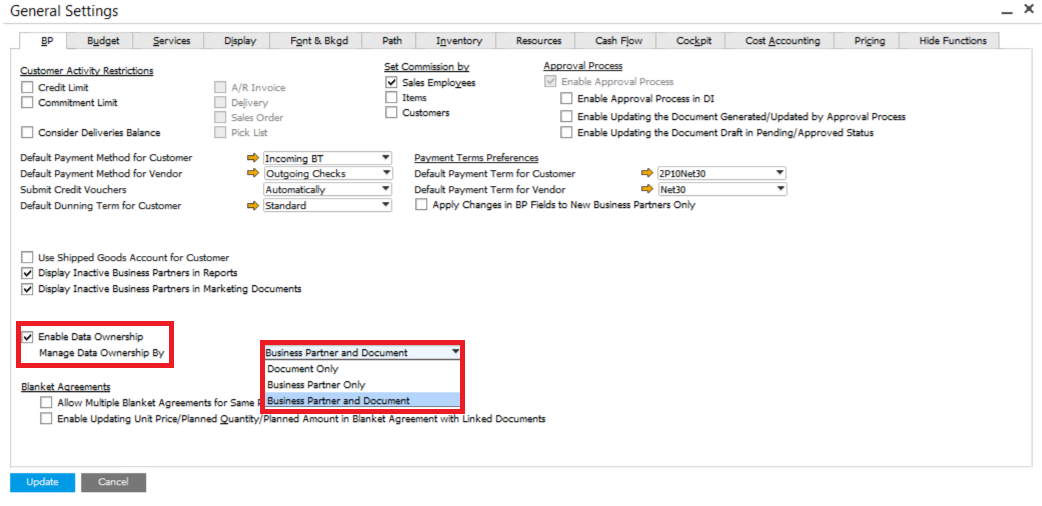Image resolution: width=1042 pixels, height=506 pixels.
Task: Enable Use Shipped Goods Account for Customer
Action: [28, 258]
